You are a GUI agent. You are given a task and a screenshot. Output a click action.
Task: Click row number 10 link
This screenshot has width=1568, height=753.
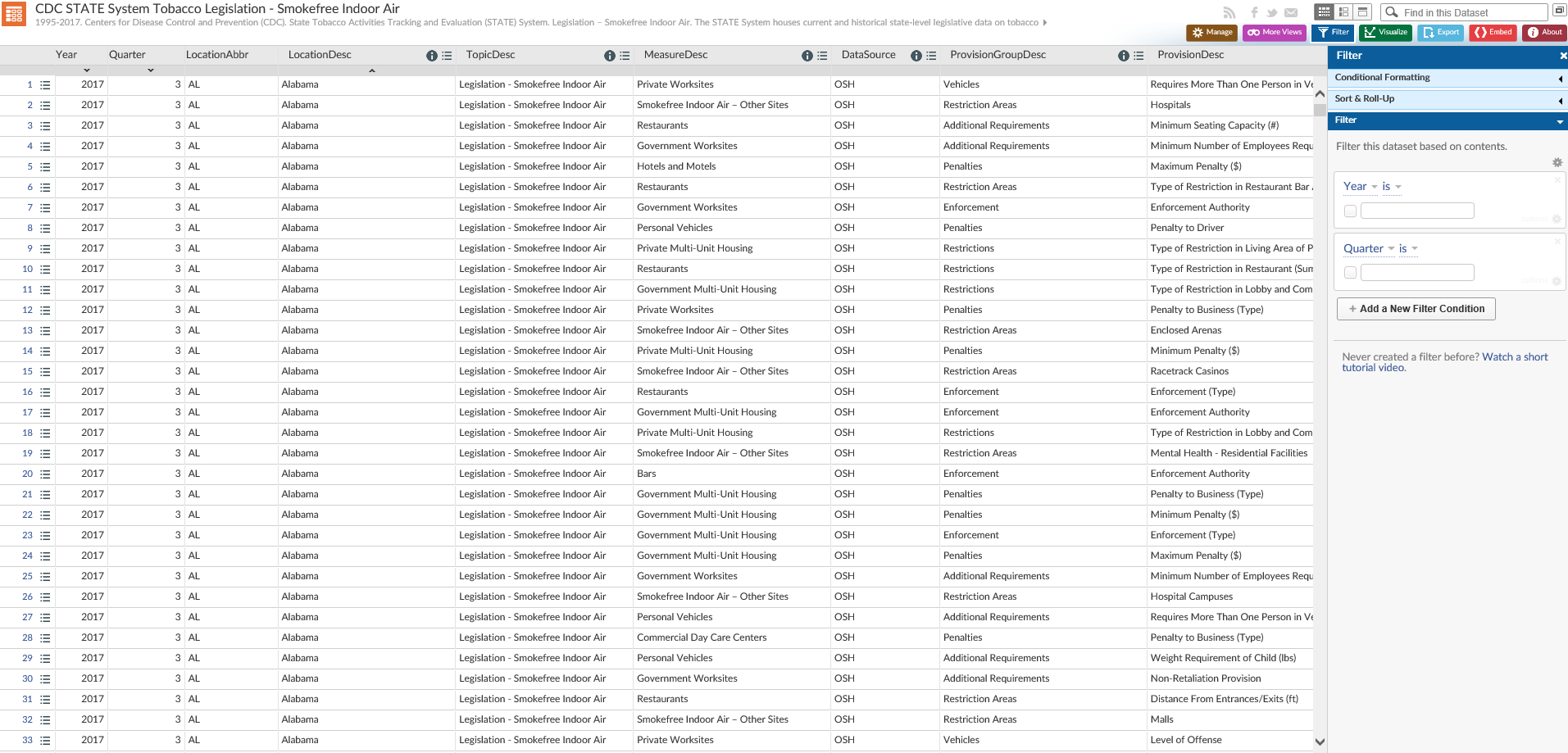(28, 270)
